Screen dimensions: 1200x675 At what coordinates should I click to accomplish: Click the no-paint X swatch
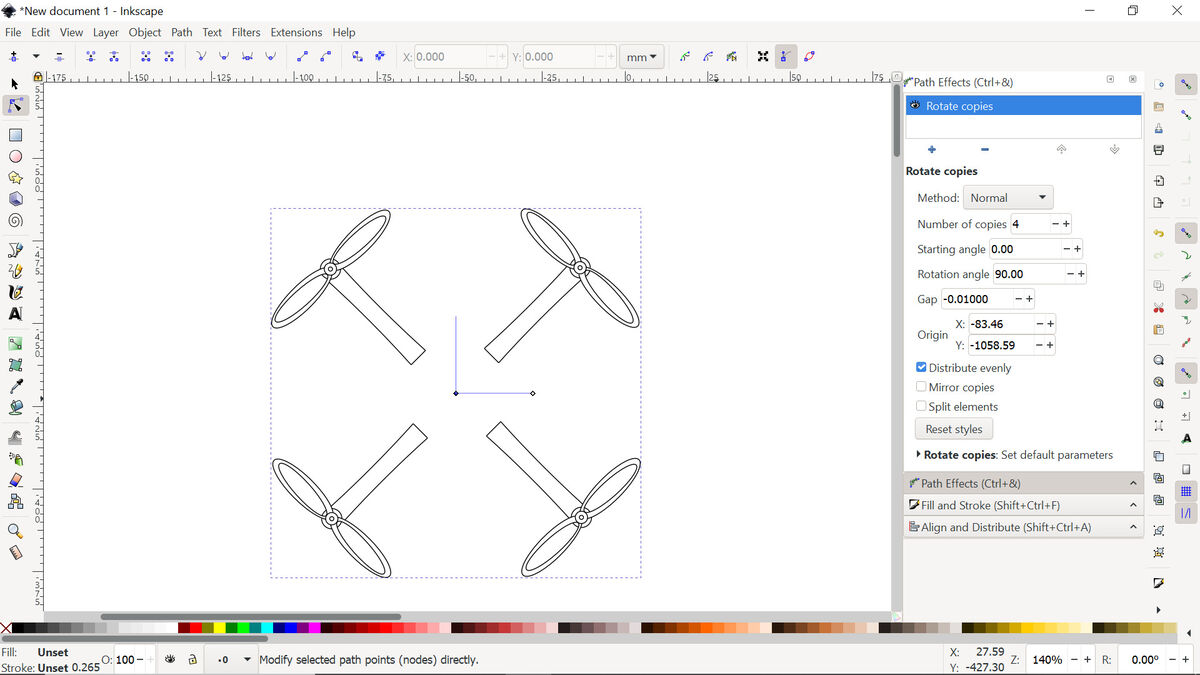pyautogui.click(x=6, y=628)
